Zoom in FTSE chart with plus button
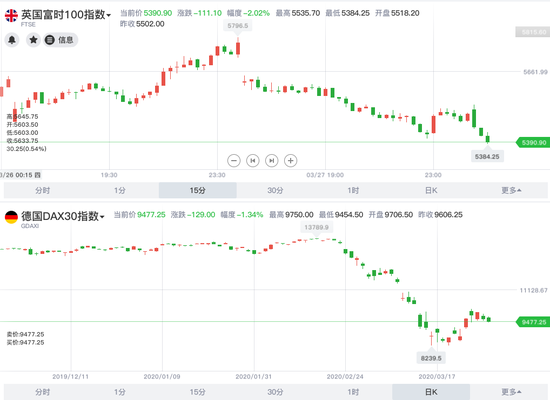The width and height of the screenshot is (550, 400). [x=290, y=161]
